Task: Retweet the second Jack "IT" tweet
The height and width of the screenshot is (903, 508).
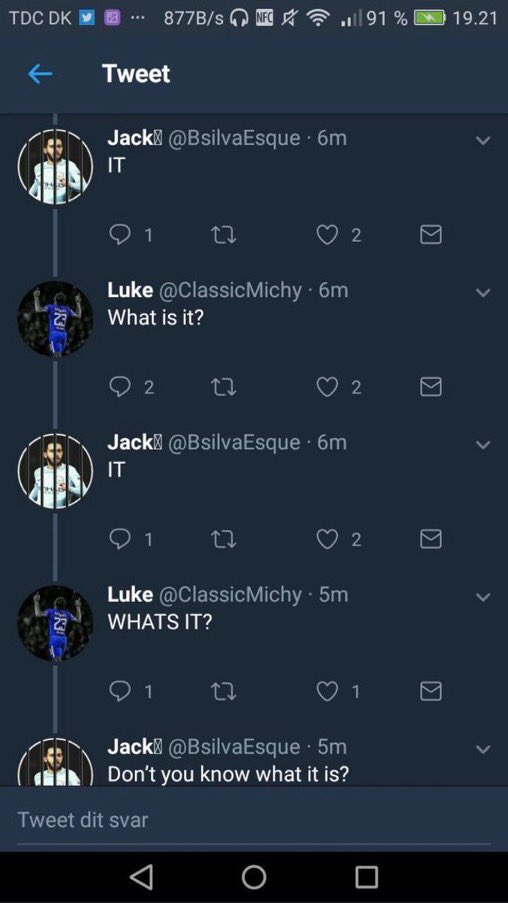Action: click(224, 539)
